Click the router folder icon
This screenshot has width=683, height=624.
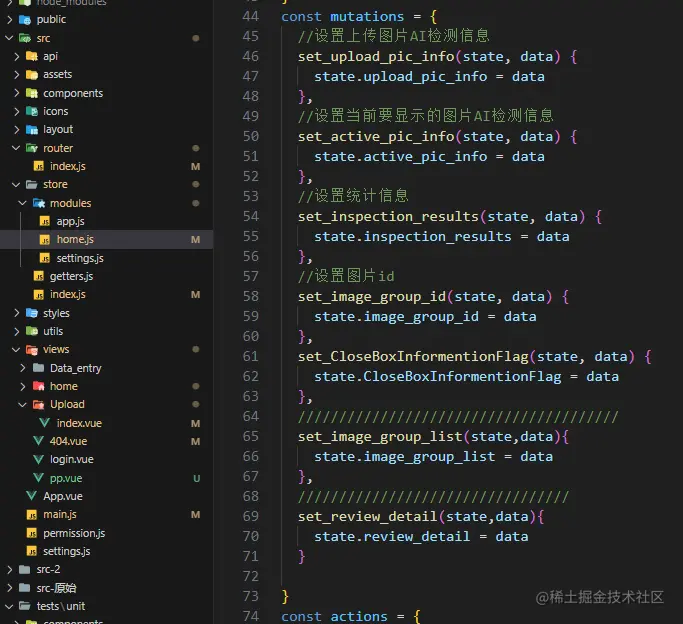tap(31, 148)
